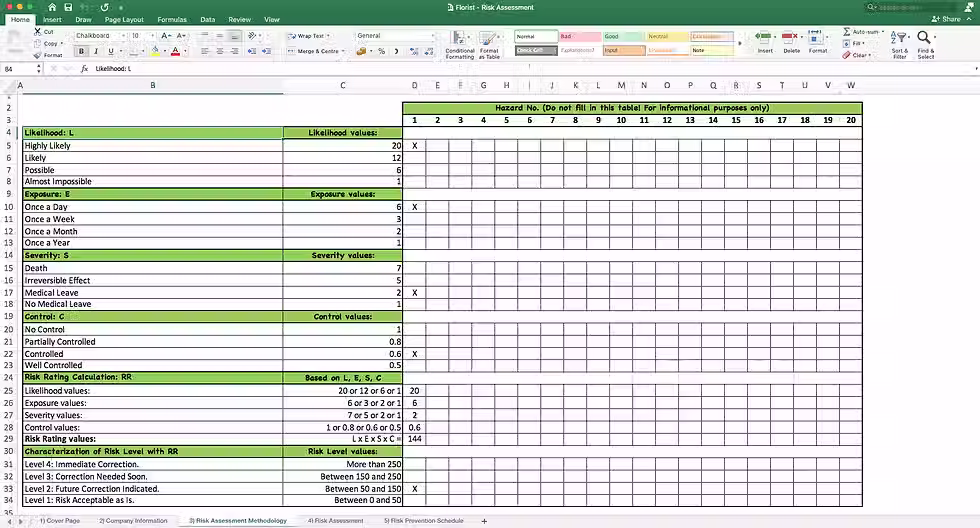
Task: Click the Format cells icon
Action: (817, 41)
